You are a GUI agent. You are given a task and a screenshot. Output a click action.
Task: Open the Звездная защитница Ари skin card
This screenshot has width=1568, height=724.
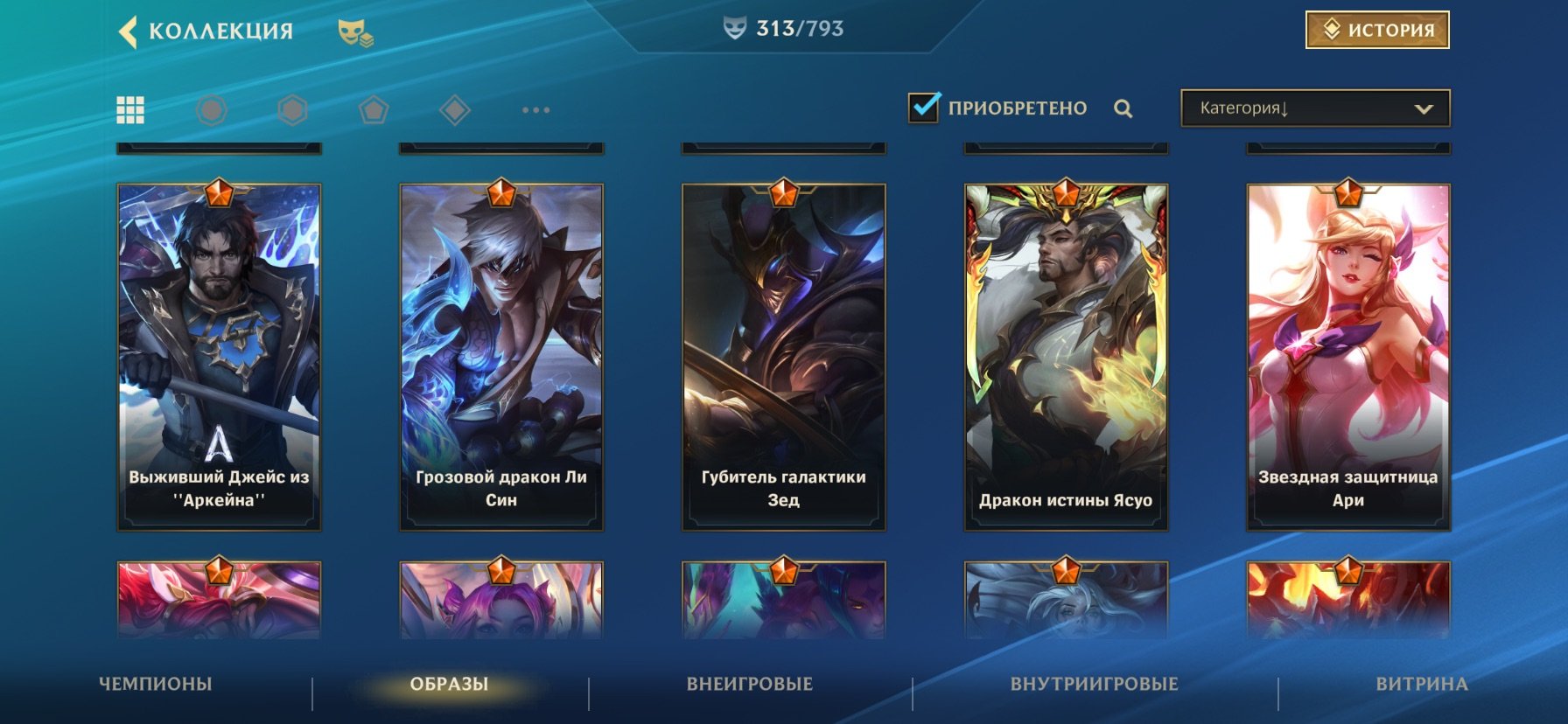click(x=1348, y=357)
